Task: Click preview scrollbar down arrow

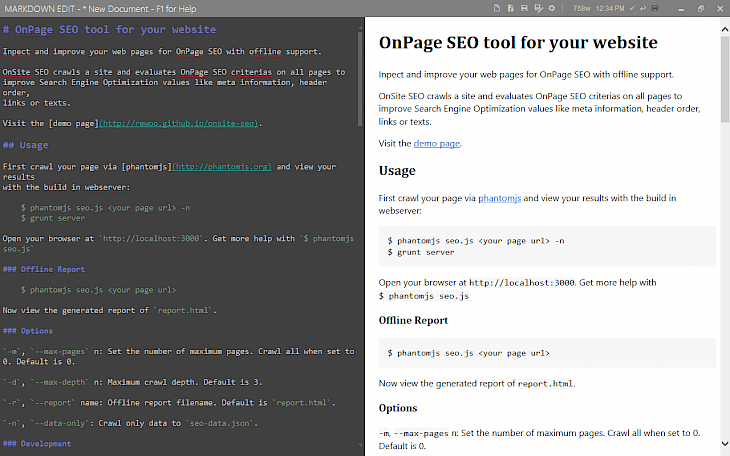Action: pyautogui.click(x=725, y=443)
